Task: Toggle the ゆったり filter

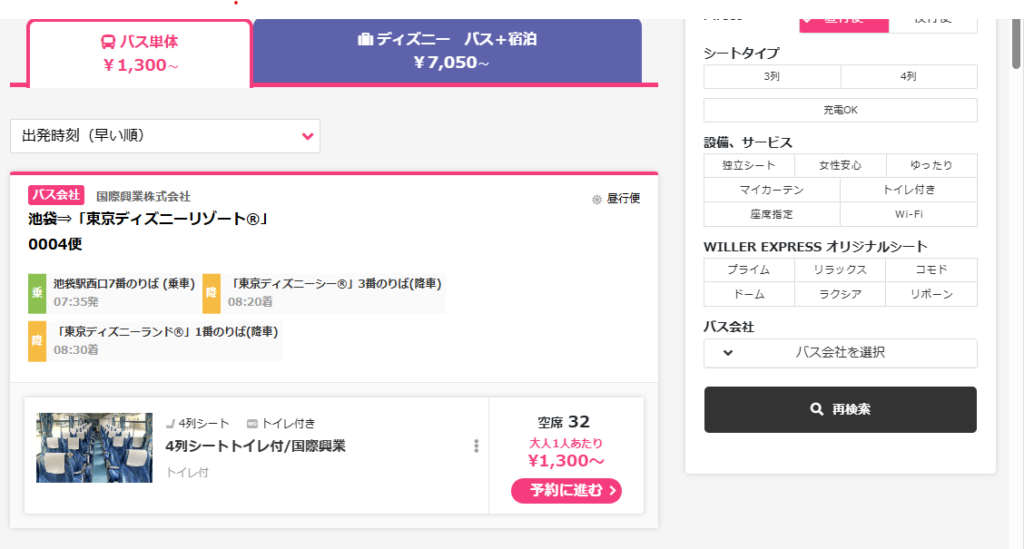Action: pos(931,165)
